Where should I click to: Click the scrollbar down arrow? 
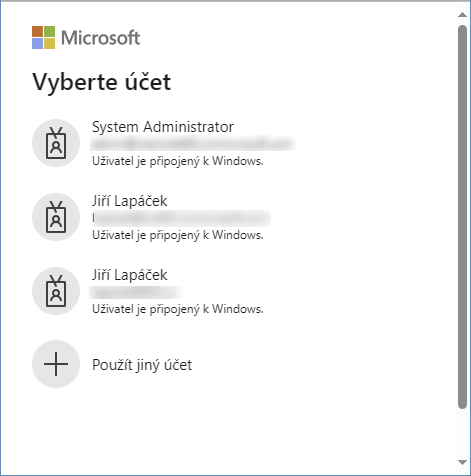click(x=462, y=462)
